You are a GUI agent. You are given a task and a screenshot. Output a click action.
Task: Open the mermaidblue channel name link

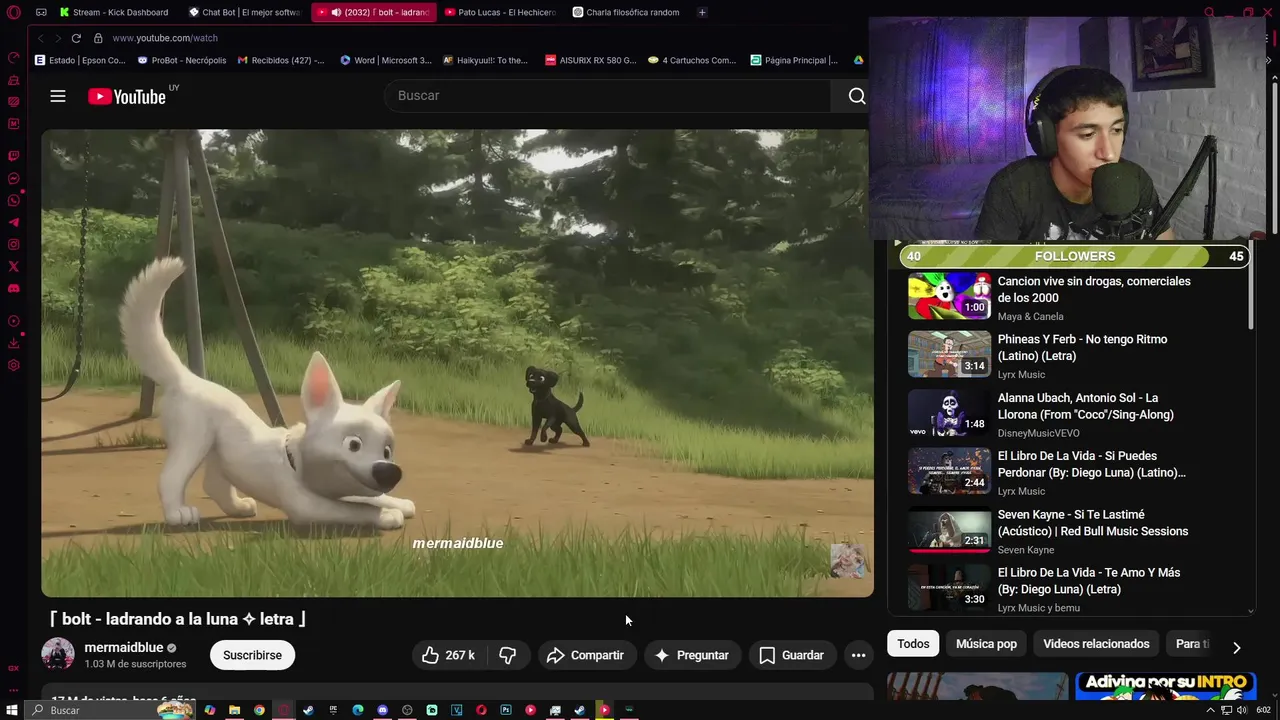(123, 647)
